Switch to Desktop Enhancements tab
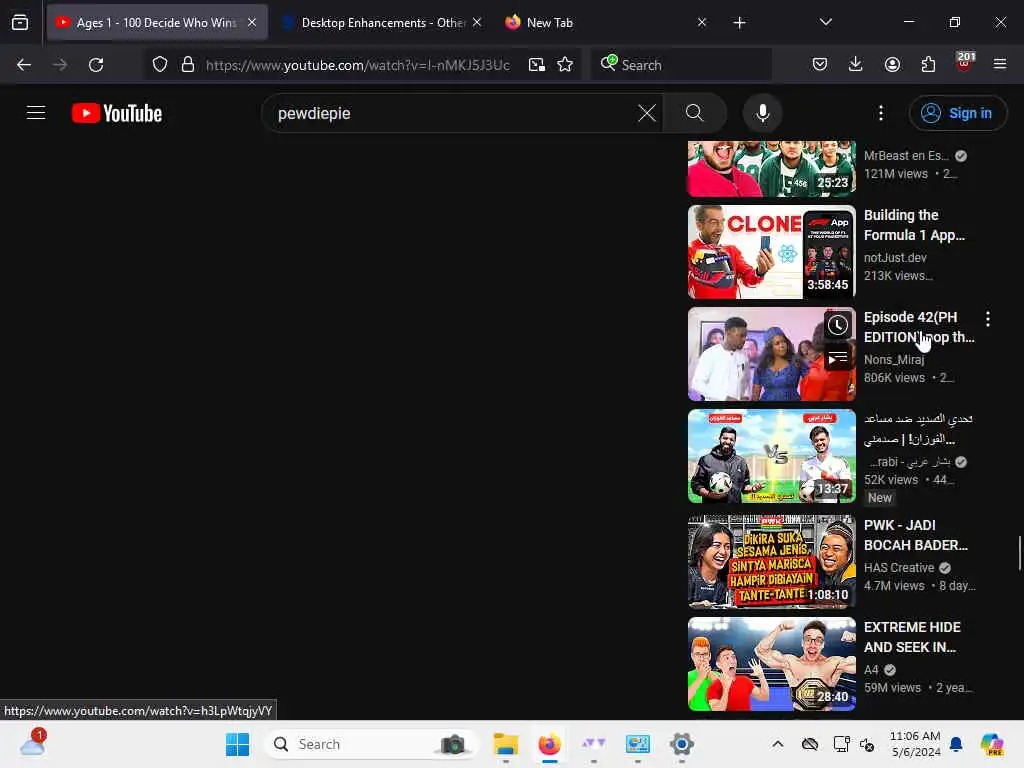 (x=382, y=23)
